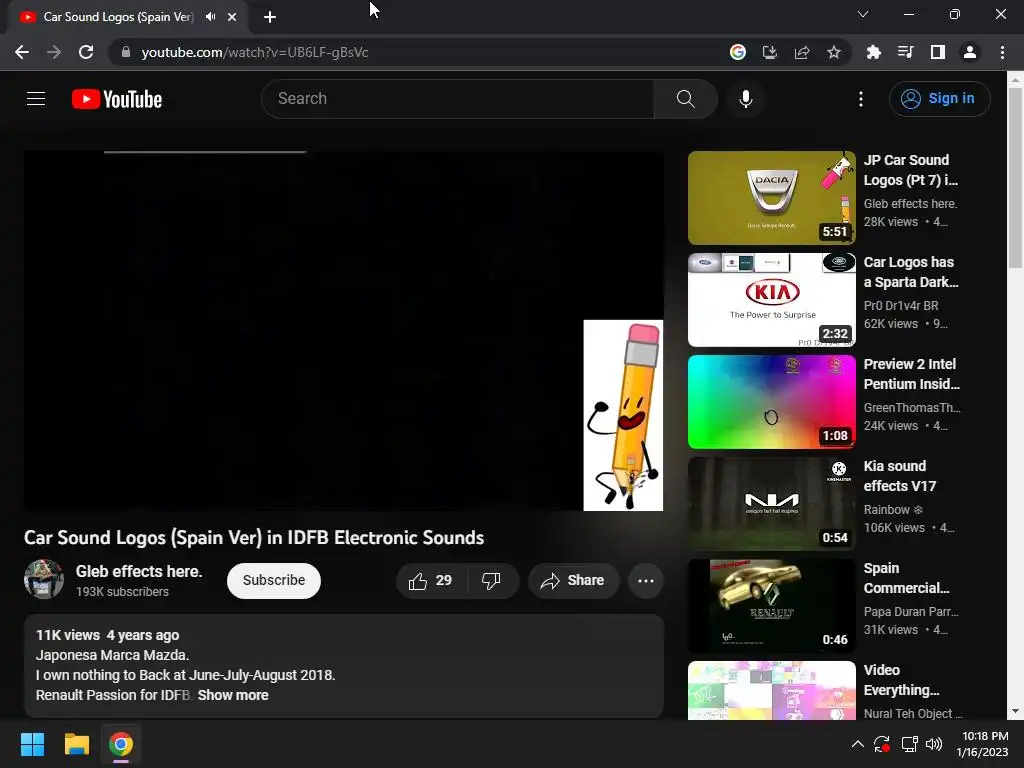Click forward navigation arrow in Chrome

[54, 52]
